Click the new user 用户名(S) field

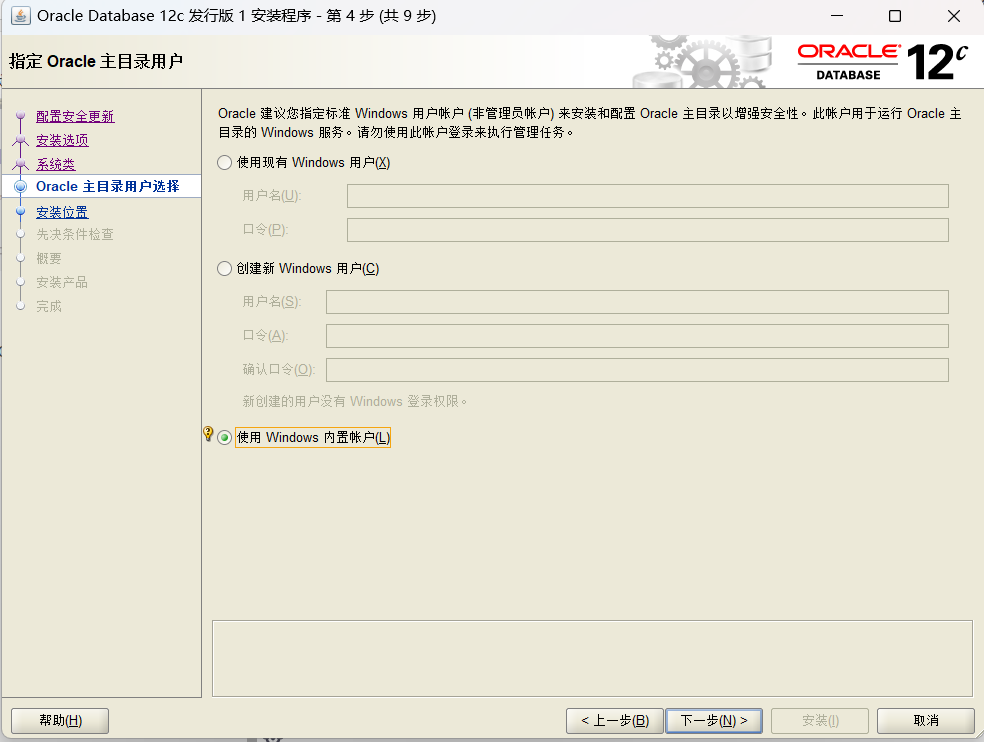click(637, 302)
